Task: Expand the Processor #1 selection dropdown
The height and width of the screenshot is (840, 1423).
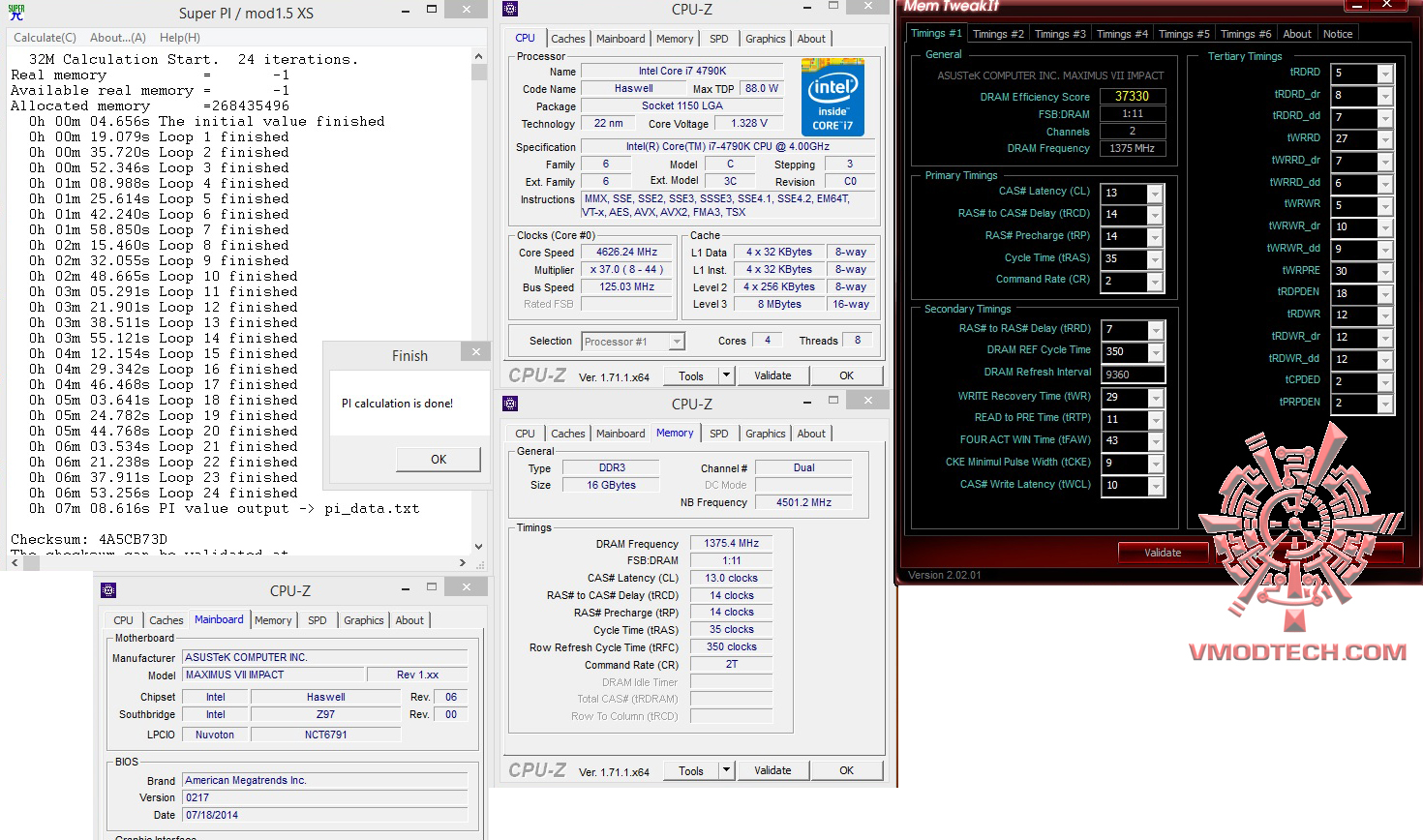Action: pyautogui.click(x=676, y=342)
